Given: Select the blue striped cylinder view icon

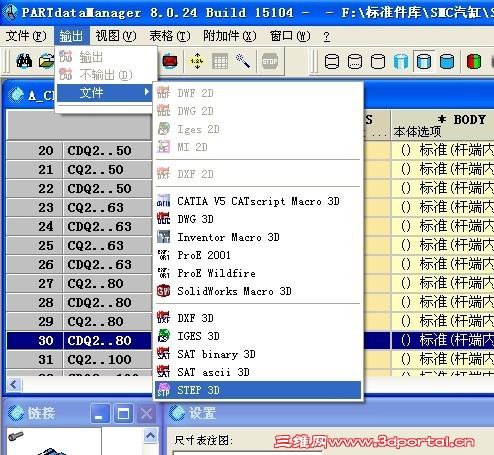Looking at the screenshot, I should pos(401,62).
